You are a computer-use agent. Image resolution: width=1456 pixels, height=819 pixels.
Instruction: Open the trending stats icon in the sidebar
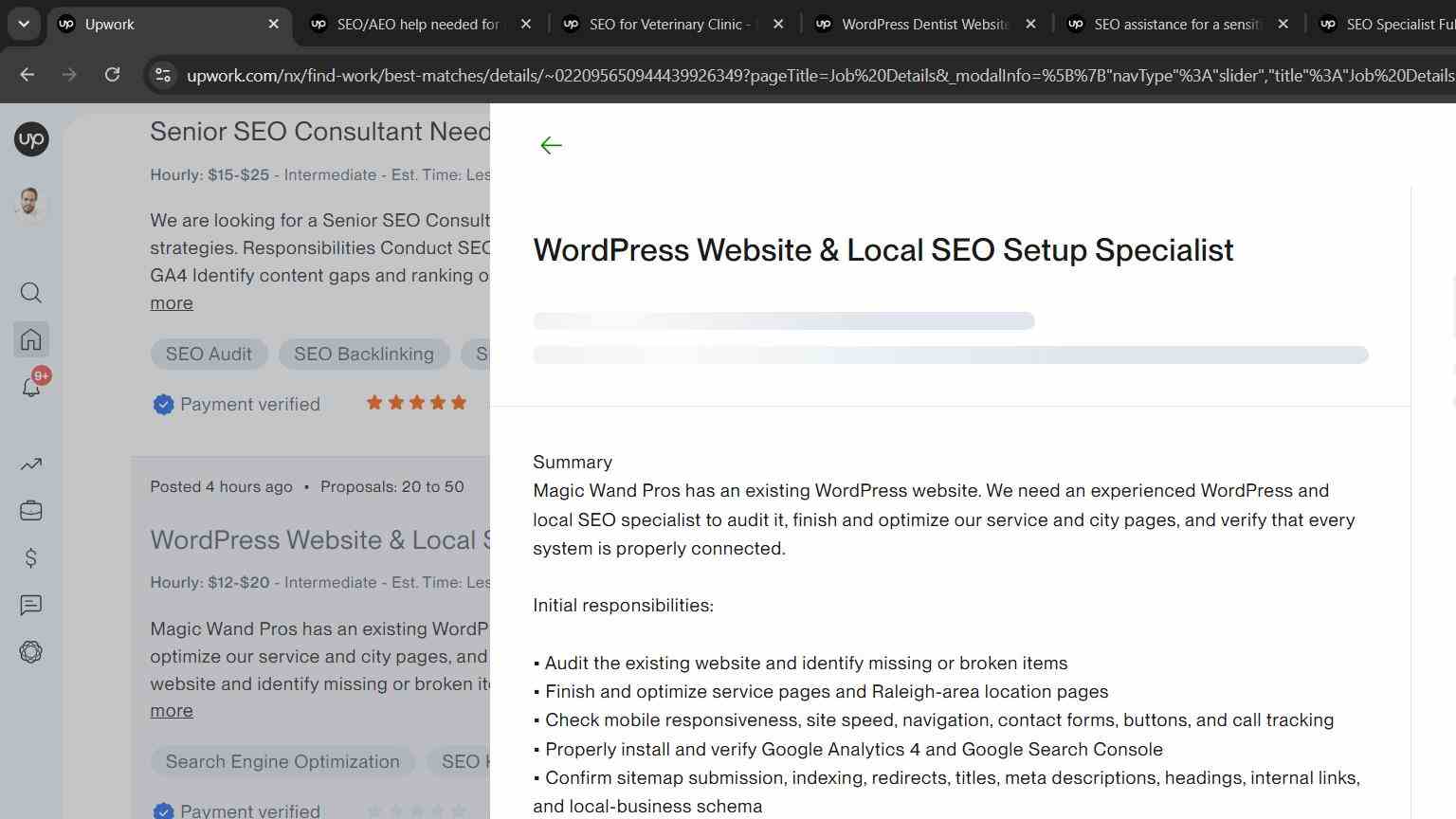point(31,464)
